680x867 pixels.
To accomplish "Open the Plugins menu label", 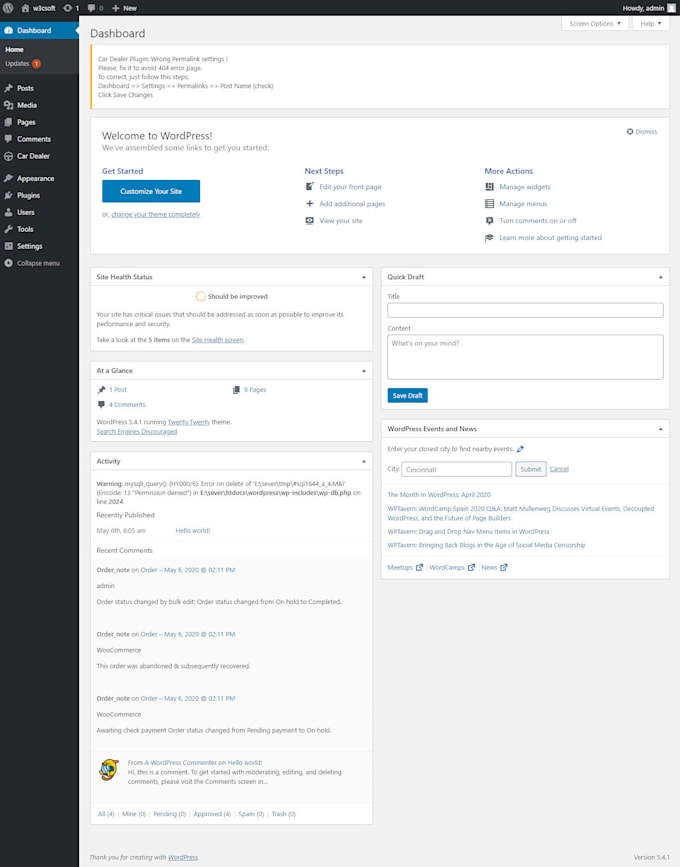I will coord(28,195).
